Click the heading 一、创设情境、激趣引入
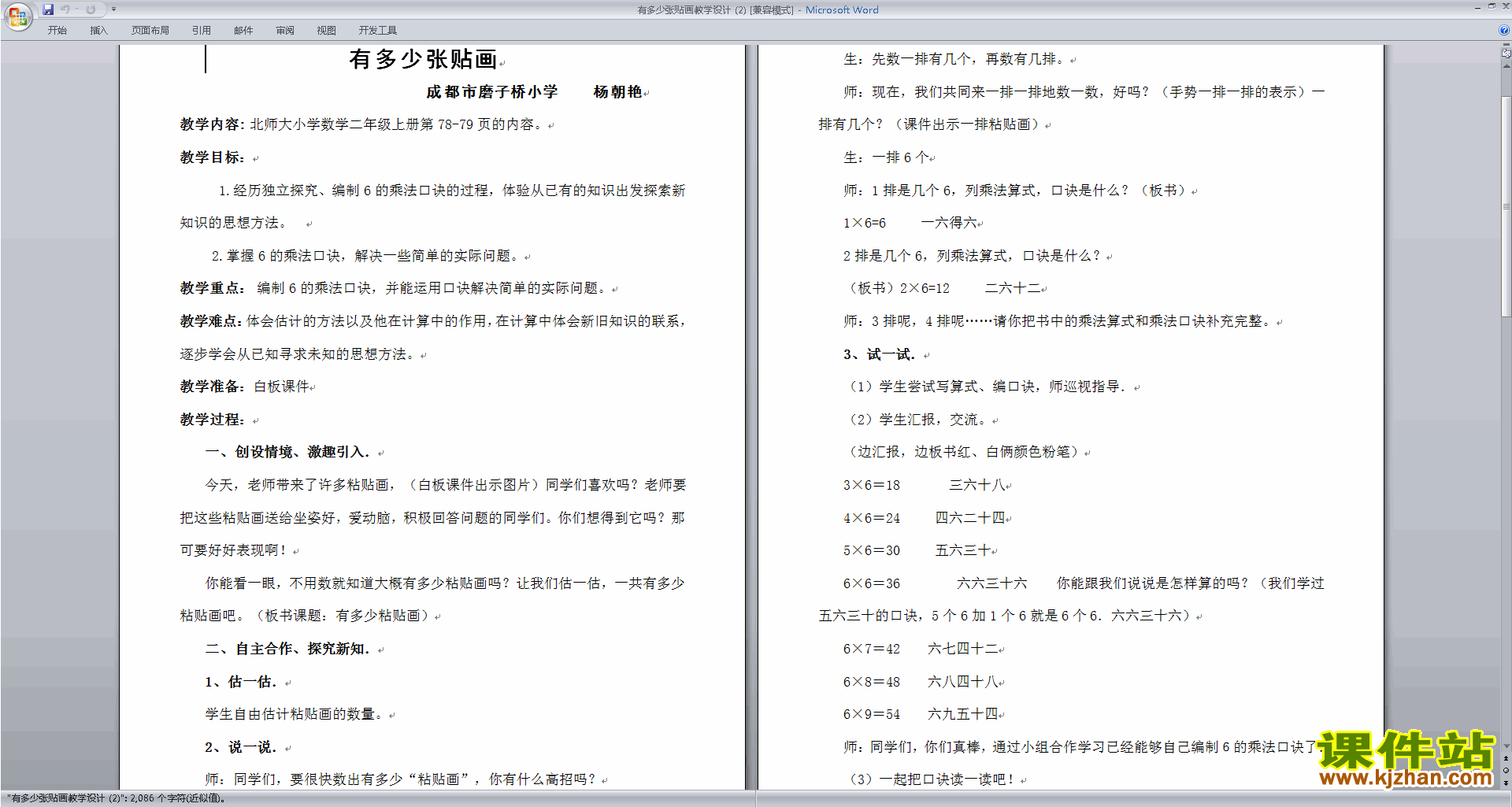Viewport: 1512px width, 807px height. [288, 452]
